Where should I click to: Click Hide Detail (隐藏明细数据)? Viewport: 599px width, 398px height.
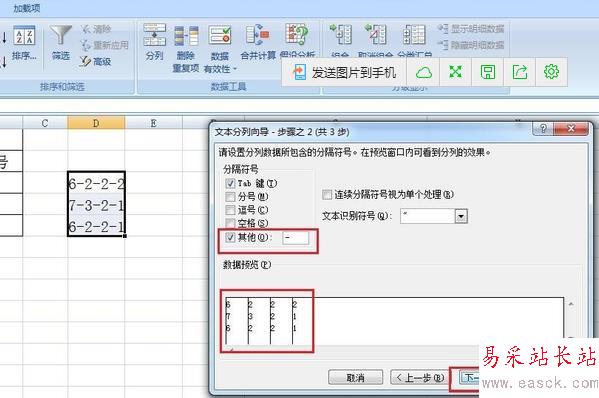coord(471,45)
